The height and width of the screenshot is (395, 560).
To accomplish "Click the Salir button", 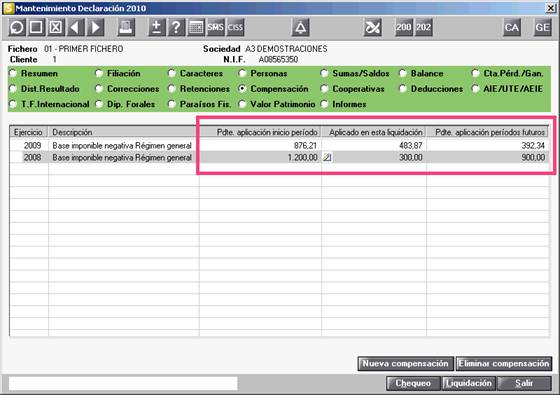I will (524, 383).
